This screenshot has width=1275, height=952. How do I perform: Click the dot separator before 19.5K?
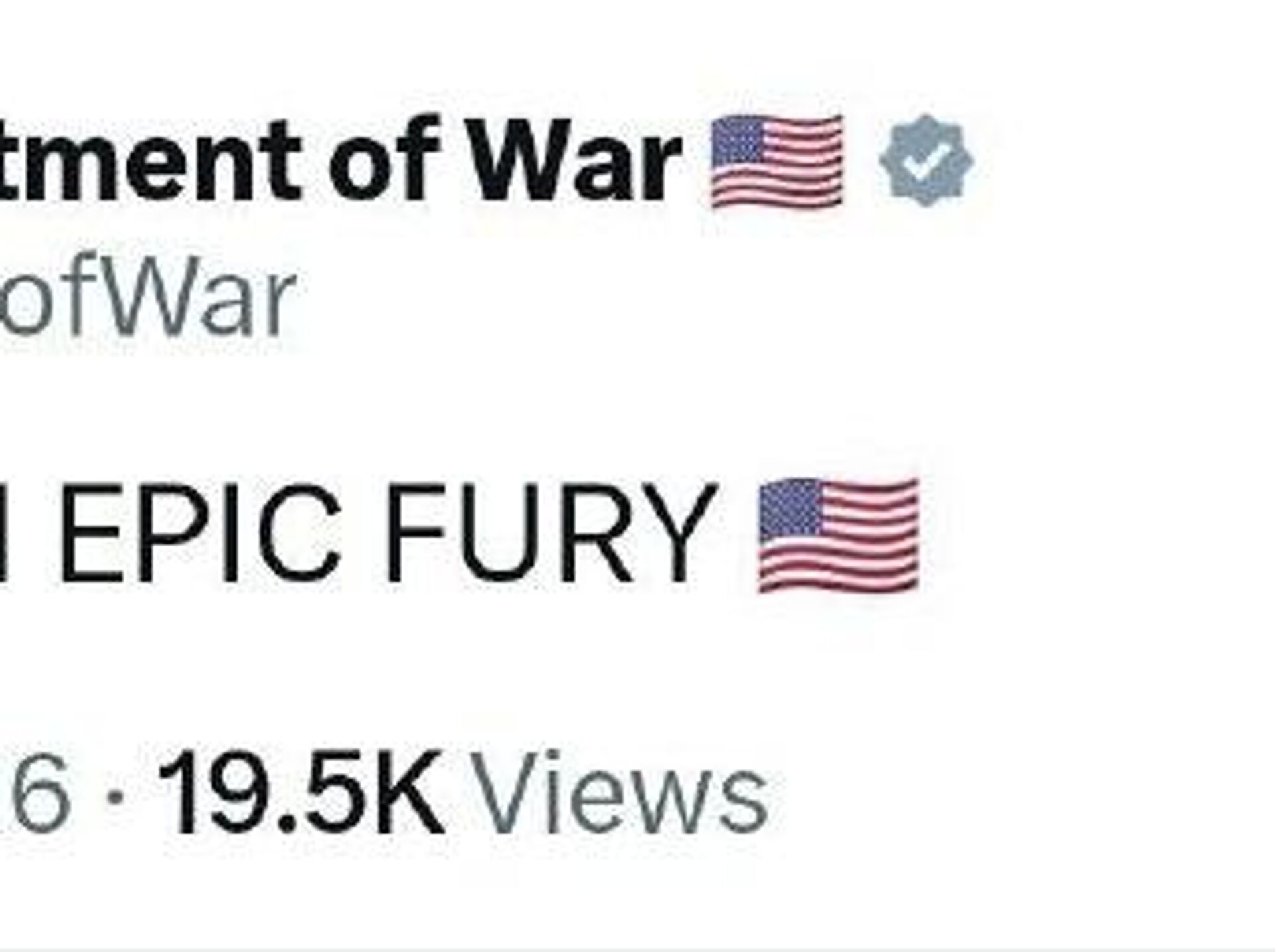tap(118, 794)
